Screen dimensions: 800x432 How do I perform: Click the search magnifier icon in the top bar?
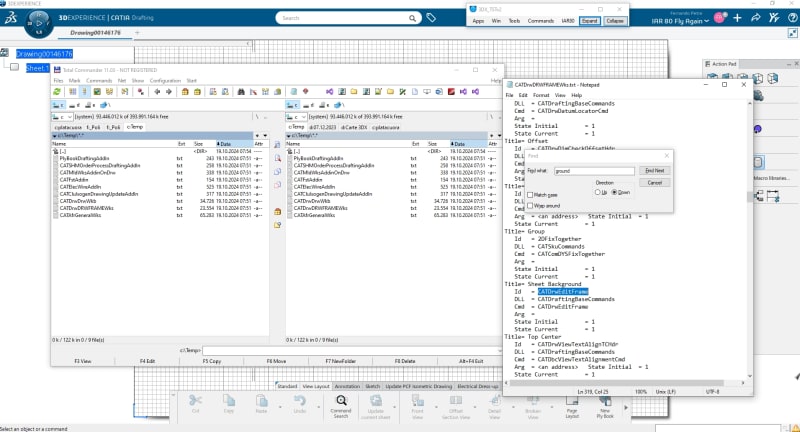click(x=412, y=18)
